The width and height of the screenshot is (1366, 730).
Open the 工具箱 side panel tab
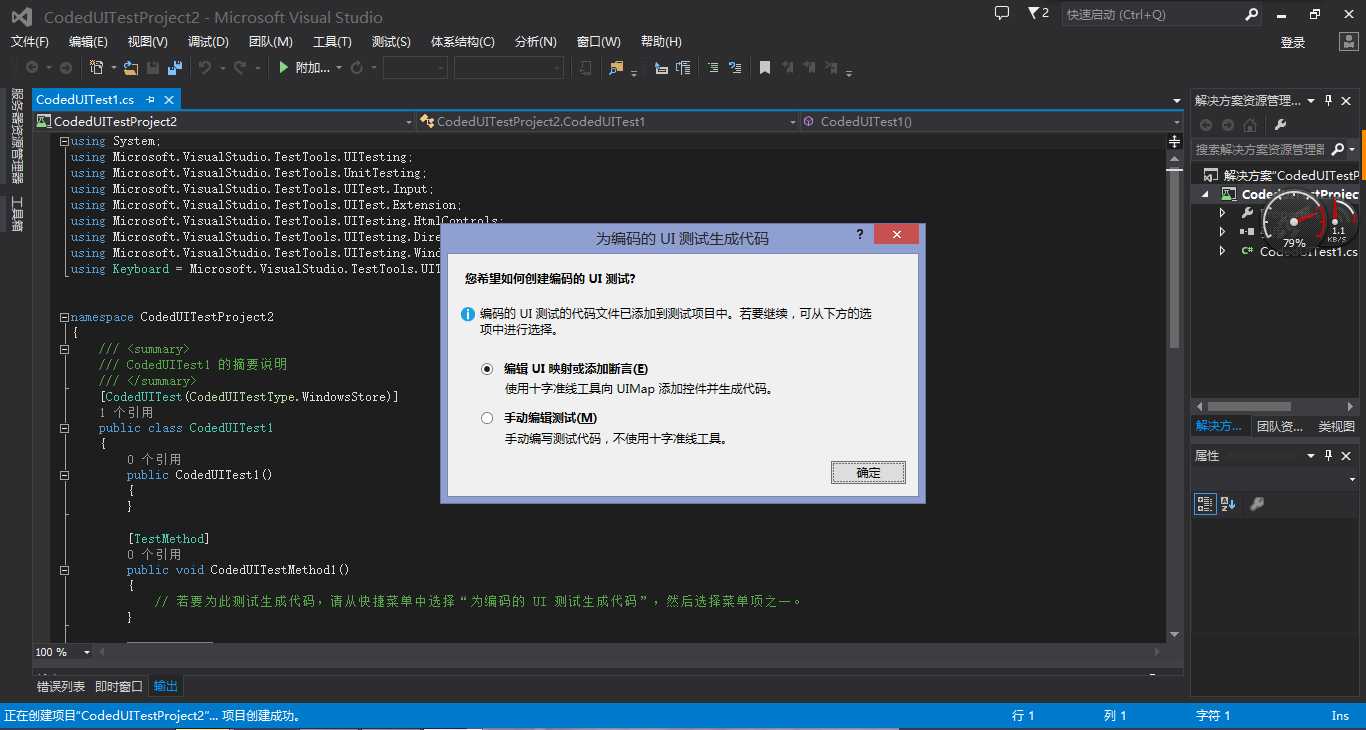click(x=16, y=213)
